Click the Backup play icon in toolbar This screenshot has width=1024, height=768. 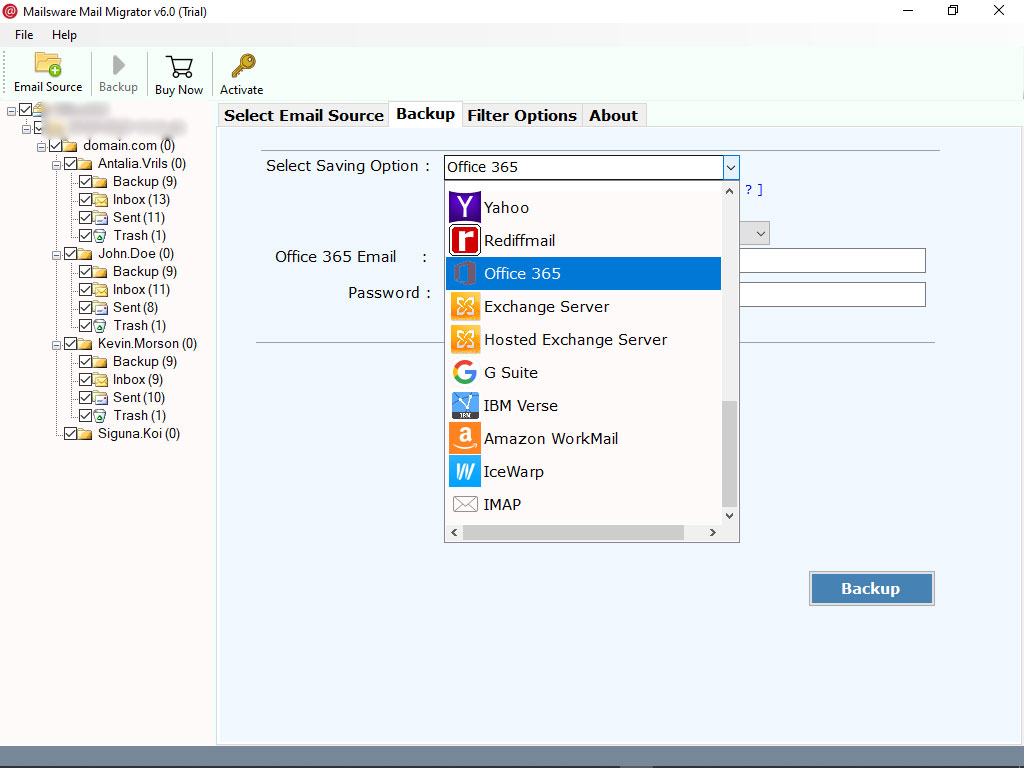[x=118, y=65]
